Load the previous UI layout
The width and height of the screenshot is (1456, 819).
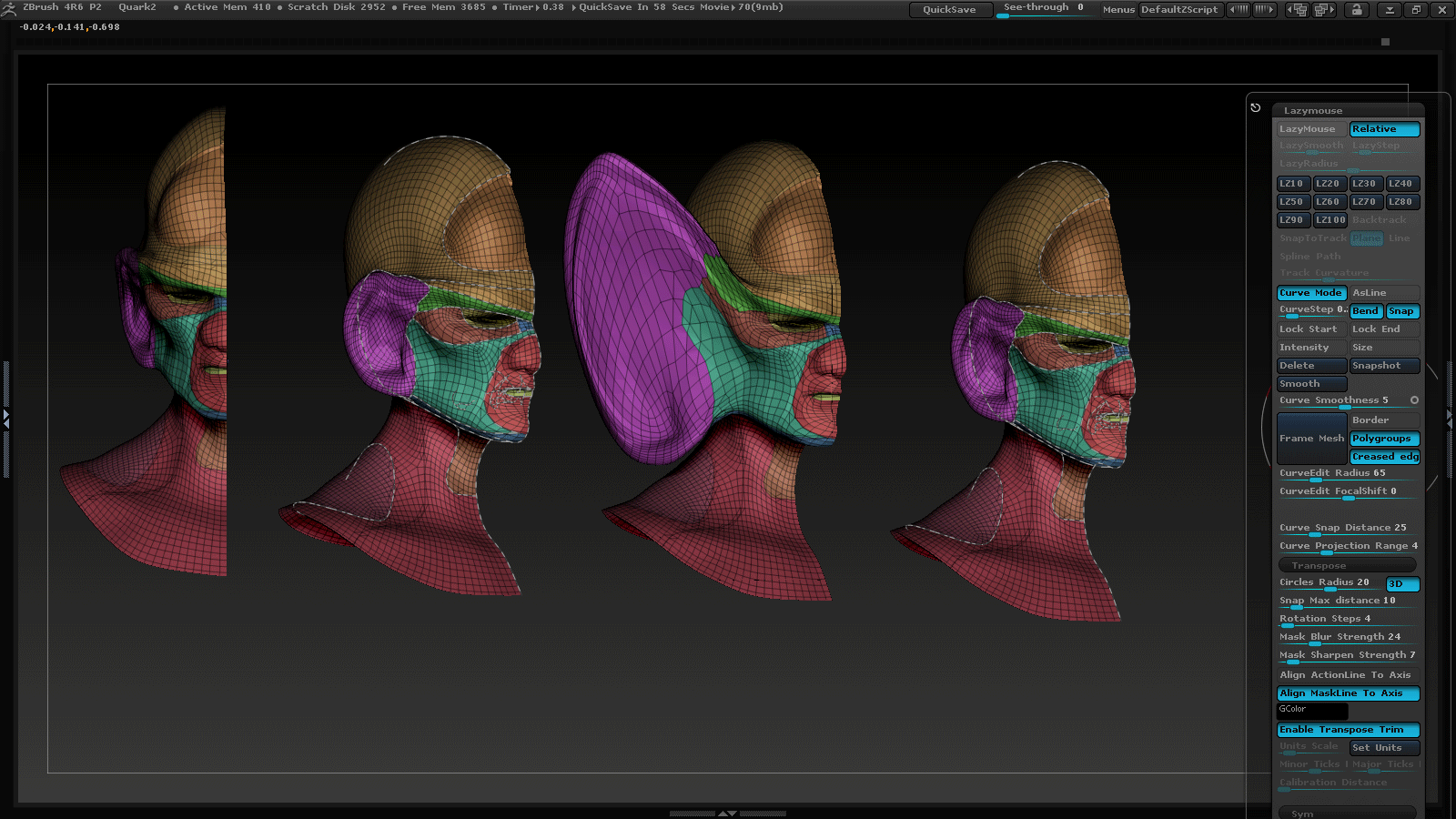(1298, 10)
